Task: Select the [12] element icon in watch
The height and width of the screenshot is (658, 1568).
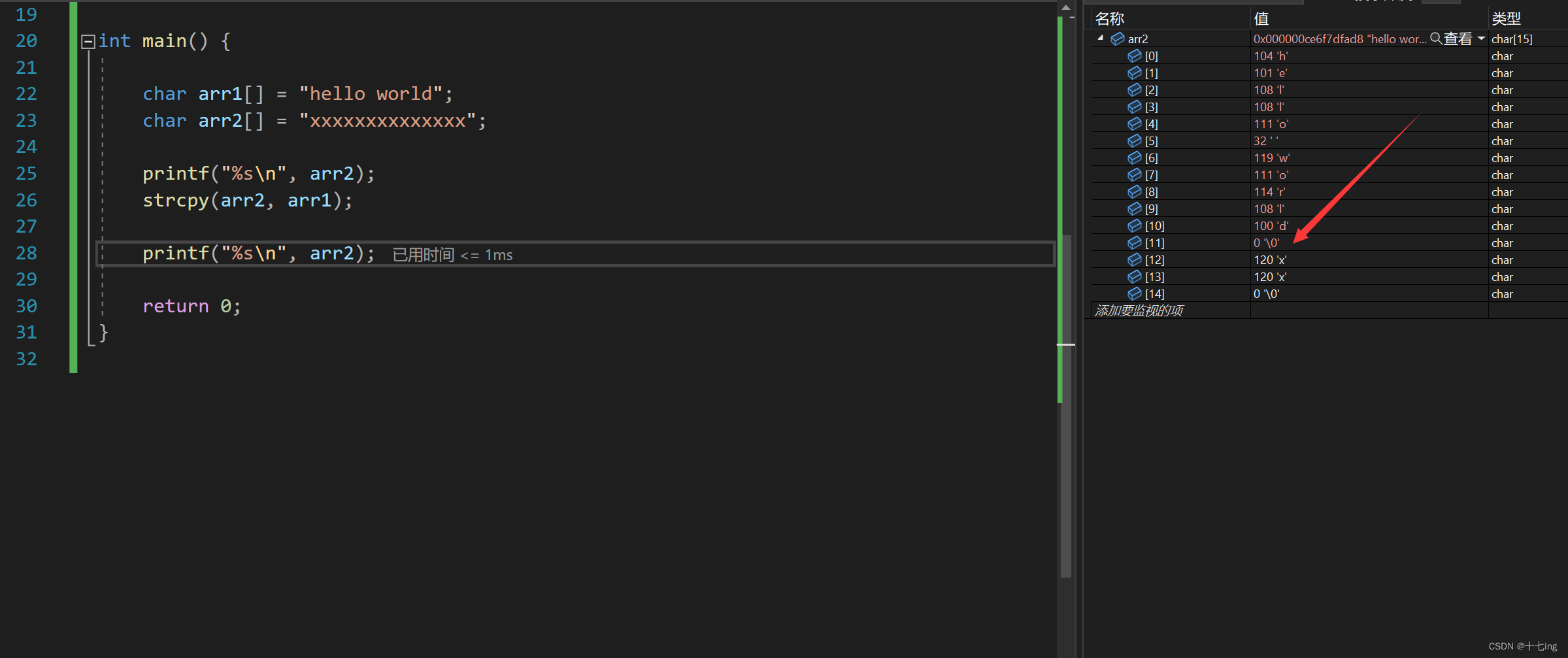Action: (x=1135, y=260)
